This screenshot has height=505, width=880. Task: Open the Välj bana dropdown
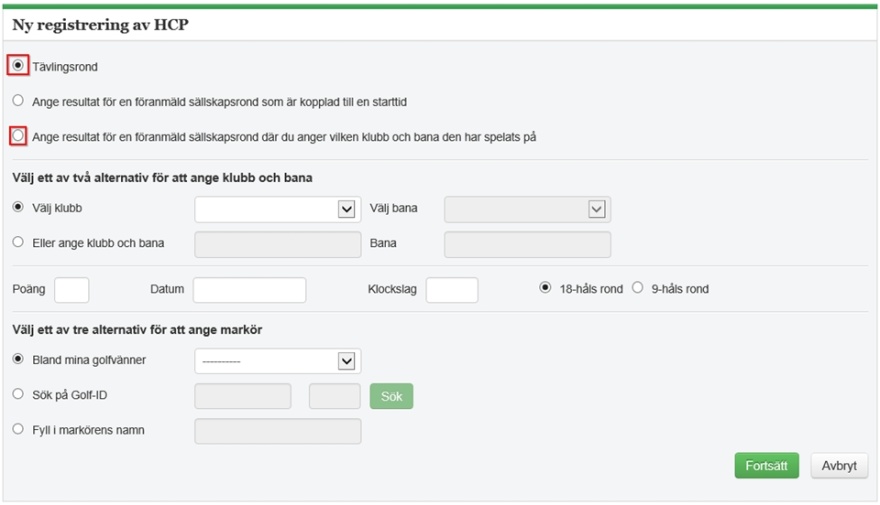[x=528, y=209]
